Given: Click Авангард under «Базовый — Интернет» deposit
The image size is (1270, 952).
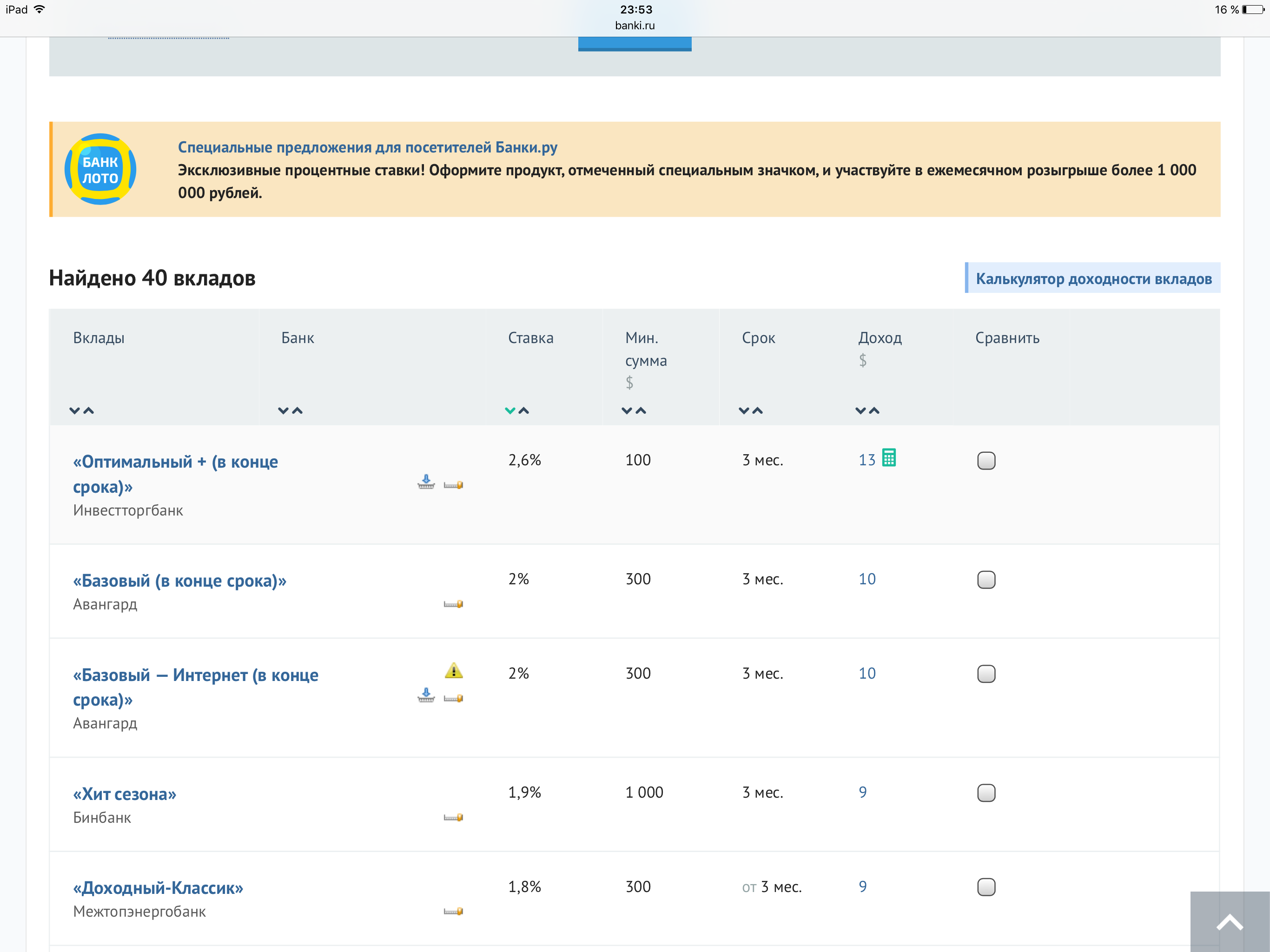Looking at the screenshot, I should click(x=105, y=723).
